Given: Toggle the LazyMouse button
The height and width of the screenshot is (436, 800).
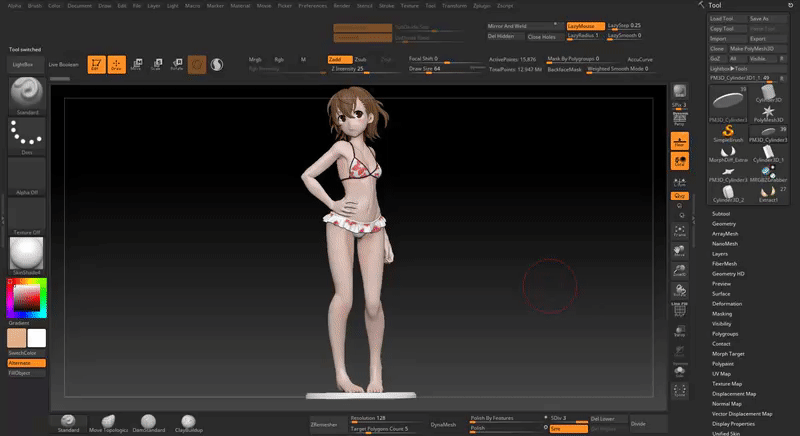Looking at the screenshot, I should [x=585, y=26].
